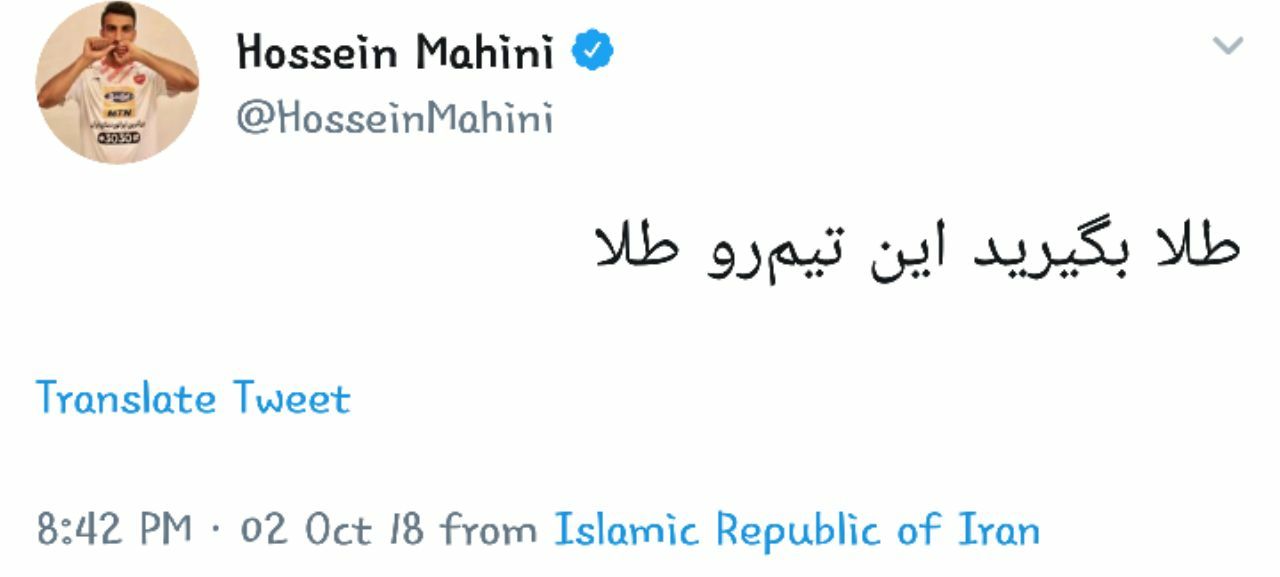Click the word "Iran" in the location
Screen dimensions: 1280x577
tap(999, 529)
